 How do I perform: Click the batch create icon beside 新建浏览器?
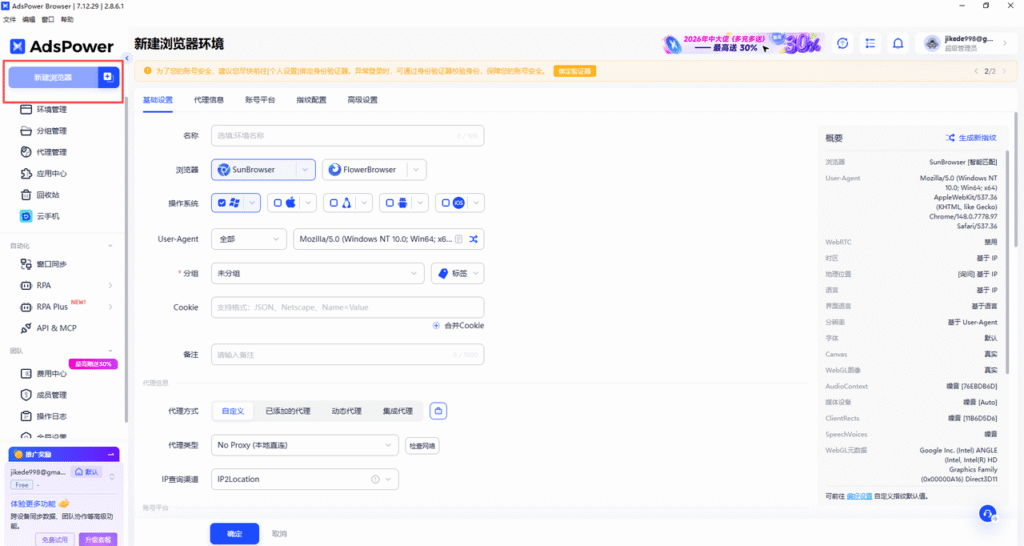(x=108, y=77)
